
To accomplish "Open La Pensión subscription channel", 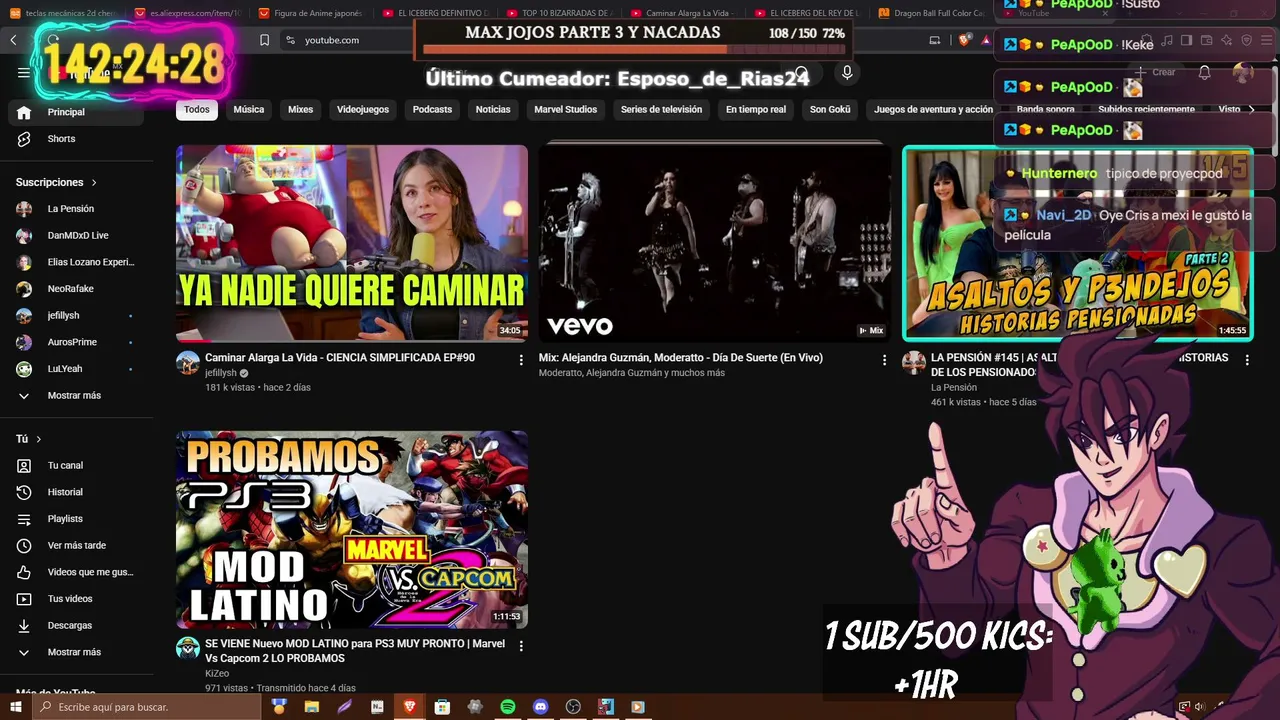I will coord(73,209).
